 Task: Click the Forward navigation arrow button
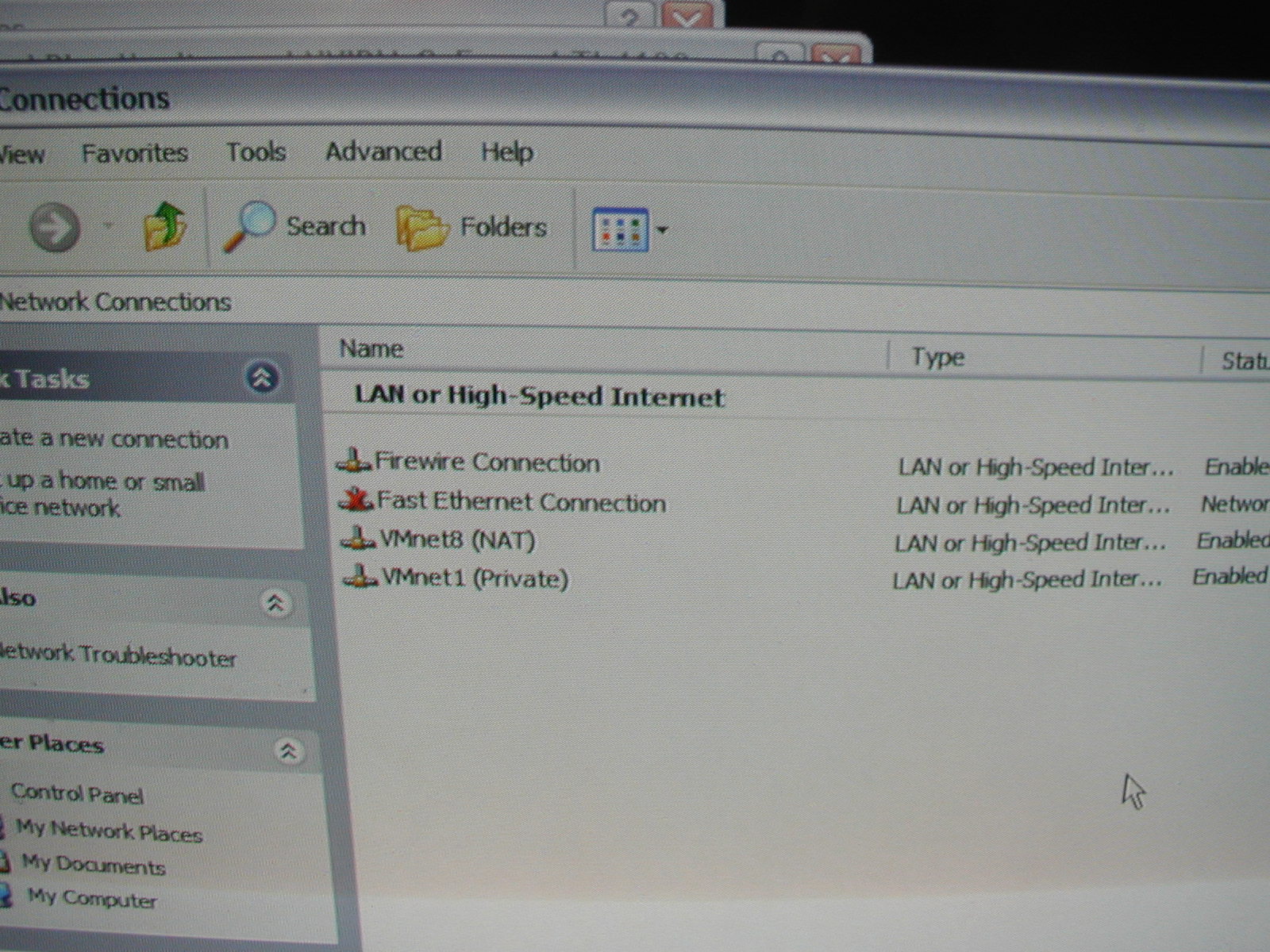click(54, 227)
